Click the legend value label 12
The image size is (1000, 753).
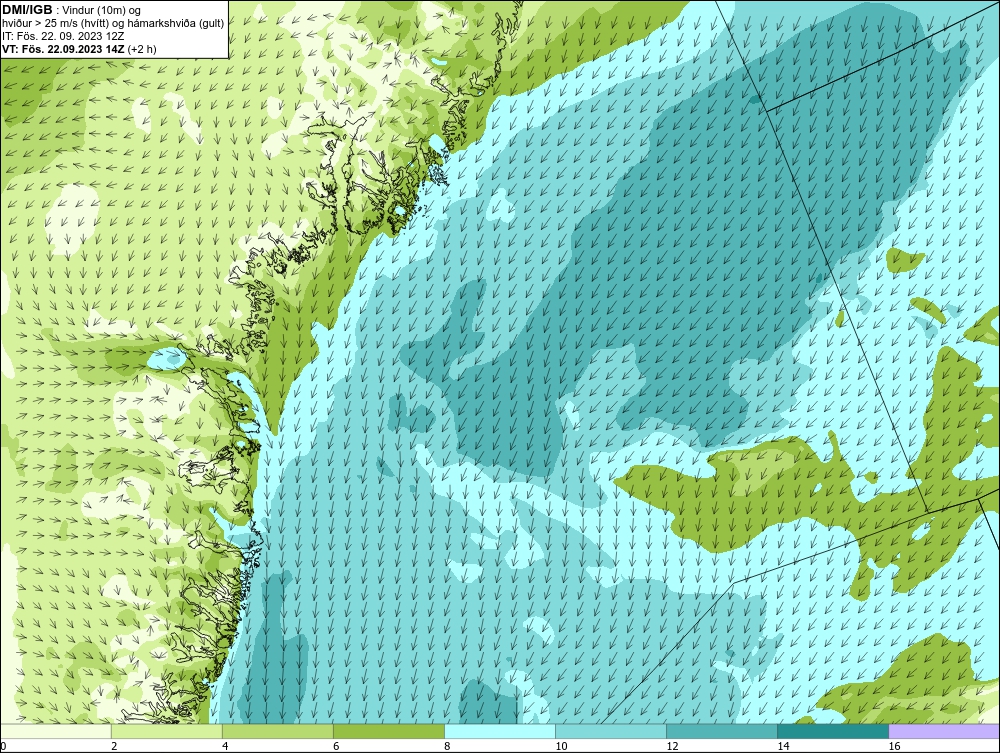672,747
